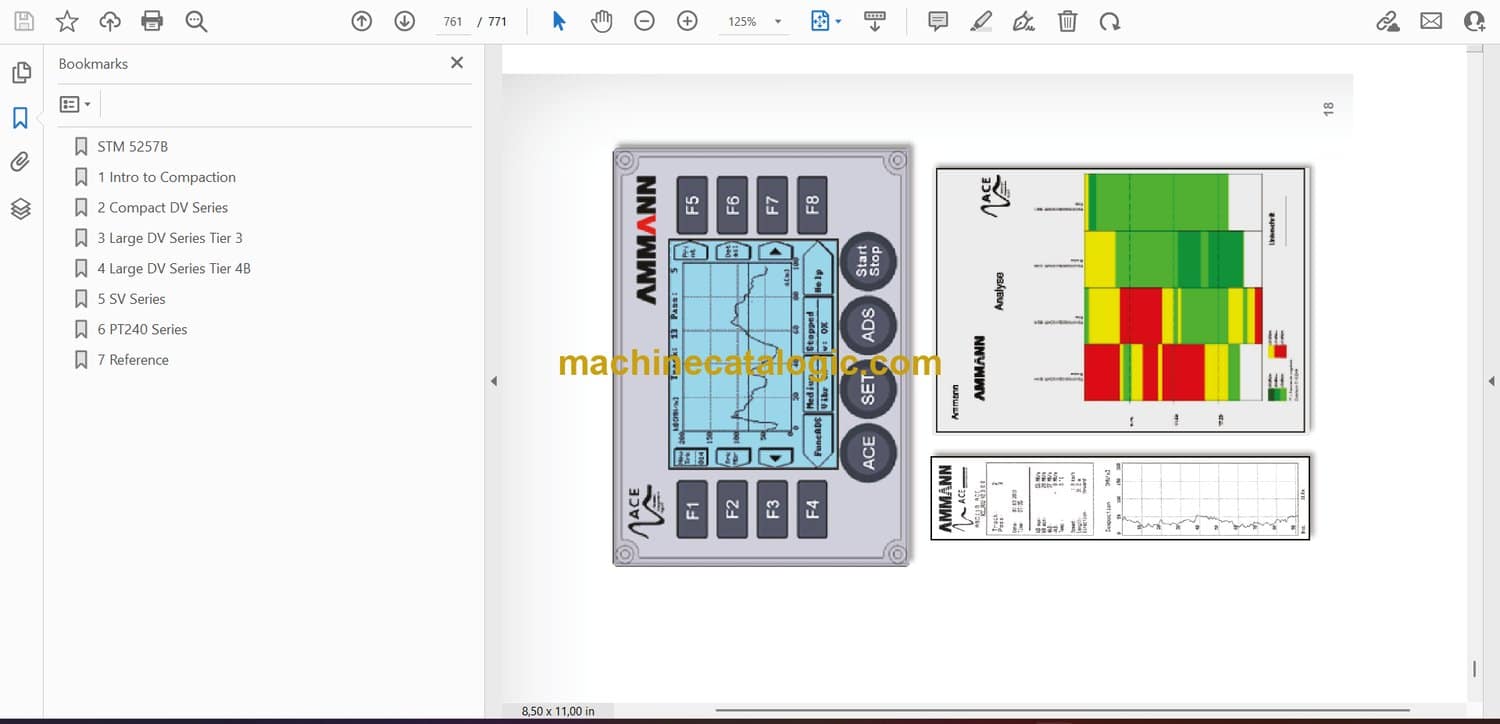The height and width of the screenshot is (724, 1500).
Task: Zoom in using the plus button
Action: [x=687, y=21]
